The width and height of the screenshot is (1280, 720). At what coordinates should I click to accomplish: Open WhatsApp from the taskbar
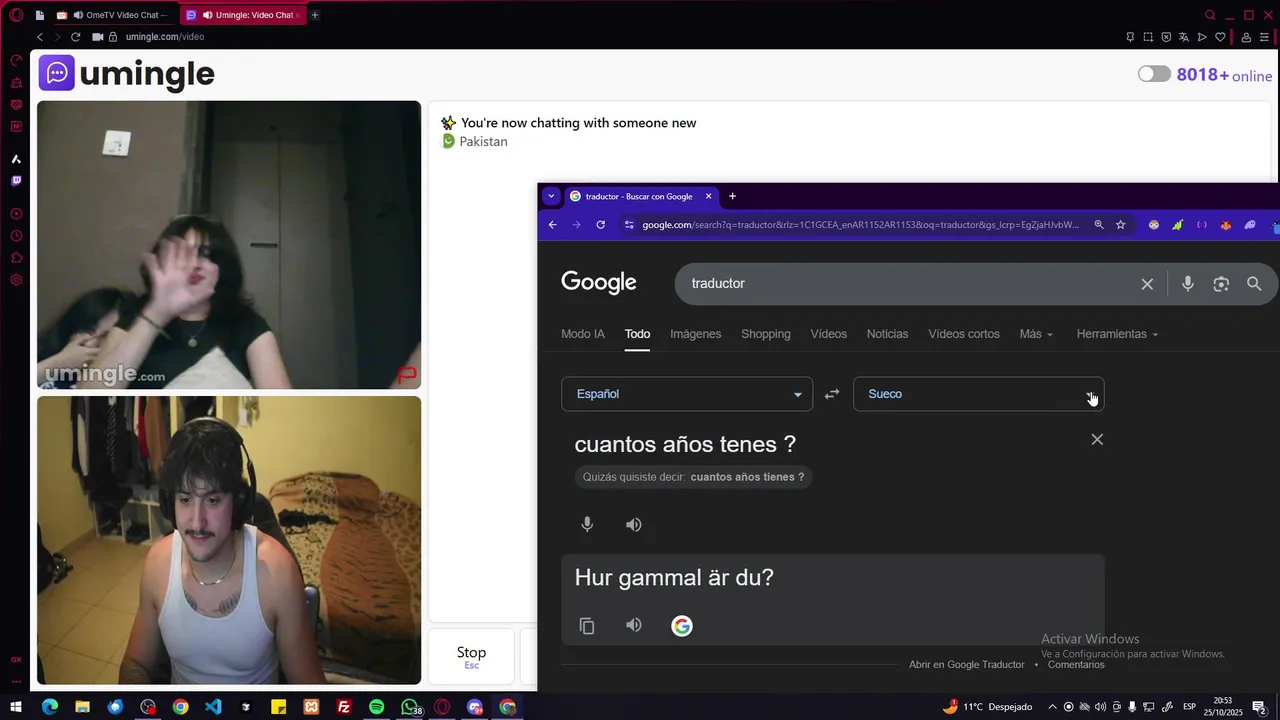pyautogui.click(x=410, y=707)
